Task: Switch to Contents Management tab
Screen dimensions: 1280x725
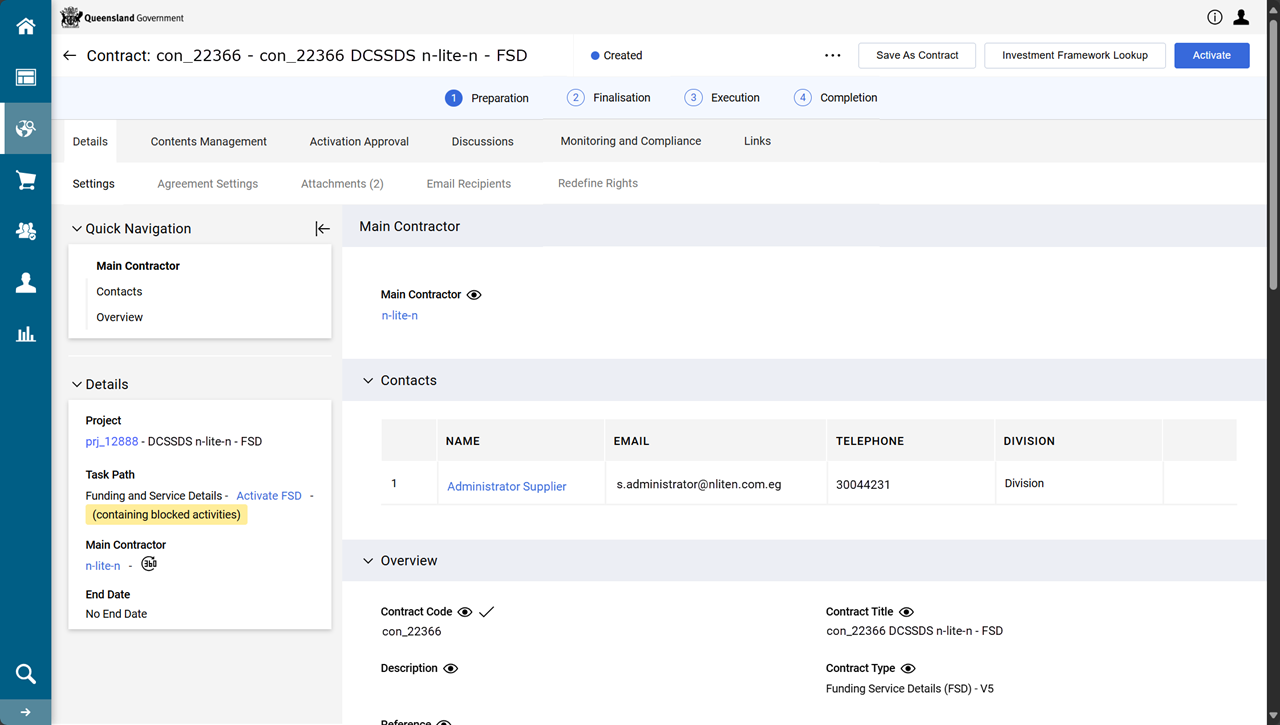Action: point(208,142)
